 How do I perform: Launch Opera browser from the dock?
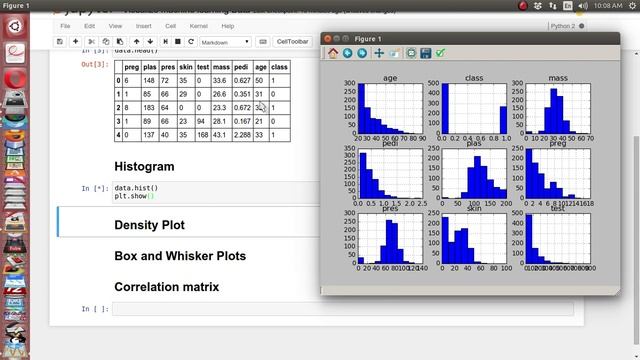[x=15, y=78]
